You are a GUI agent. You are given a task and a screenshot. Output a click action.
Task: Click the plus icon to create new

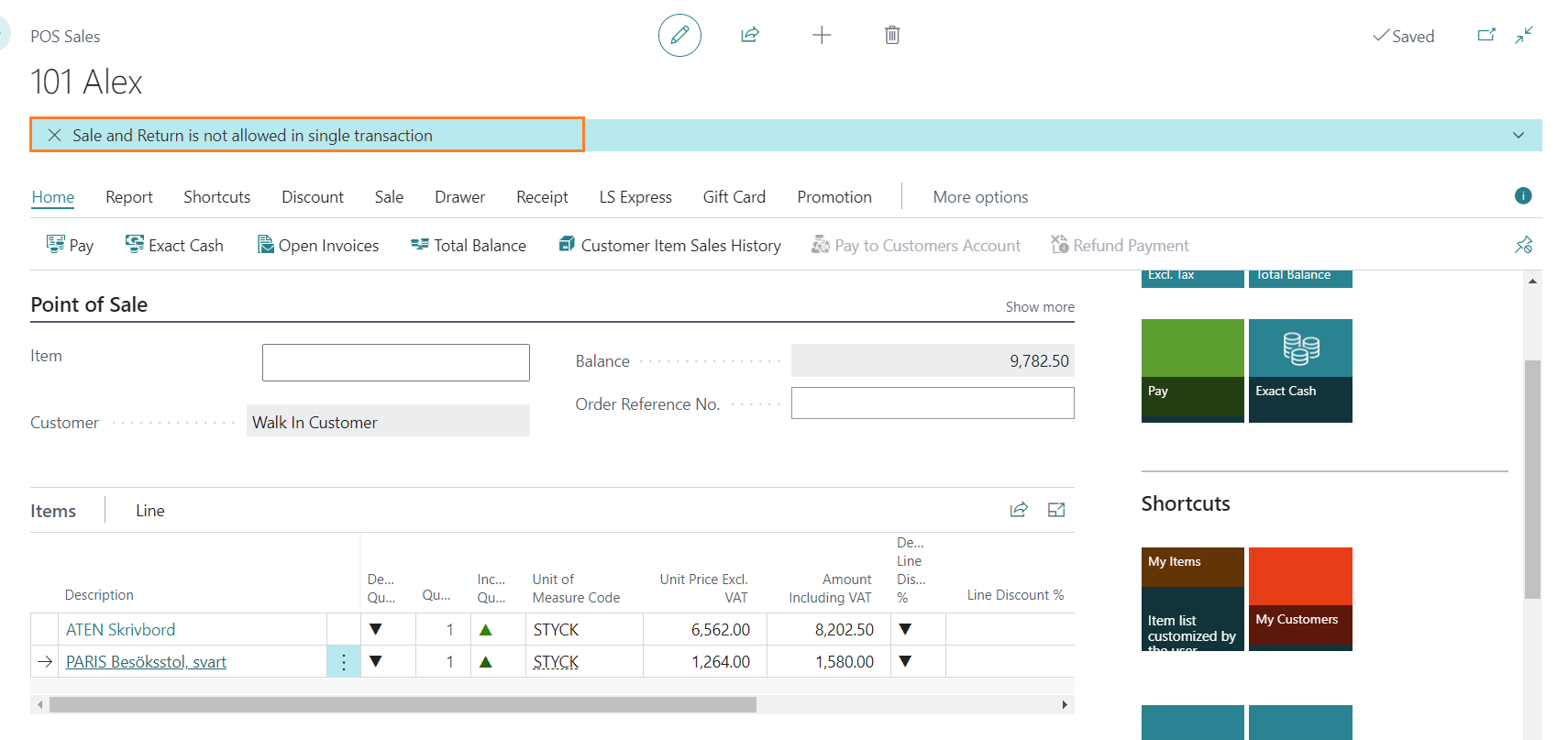[x=822, y=35]
